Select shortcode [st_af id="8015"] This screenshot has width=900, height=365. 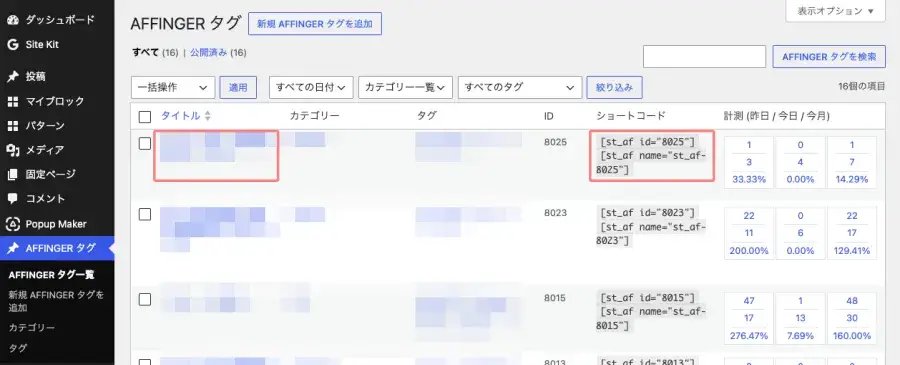coord(647,298)
